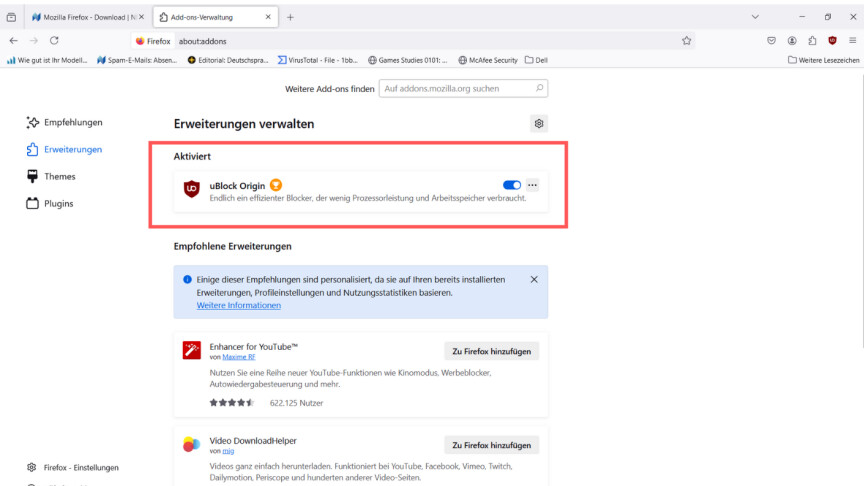
Task: Open the uBlock Origin three-dot options menu
Action: click(x=532, y=185)
